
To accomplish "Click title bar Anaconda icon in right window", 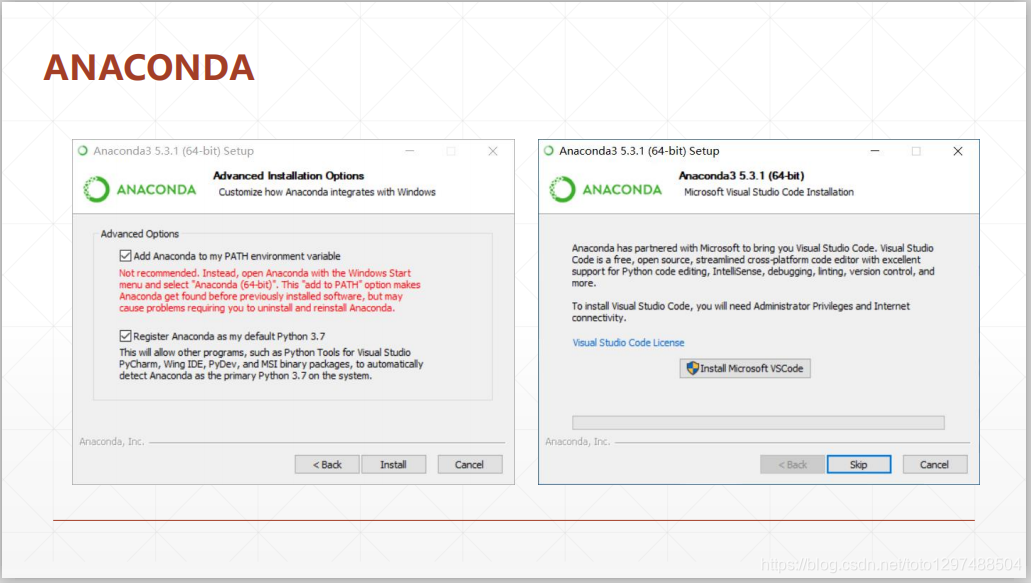I will (549, 151).
